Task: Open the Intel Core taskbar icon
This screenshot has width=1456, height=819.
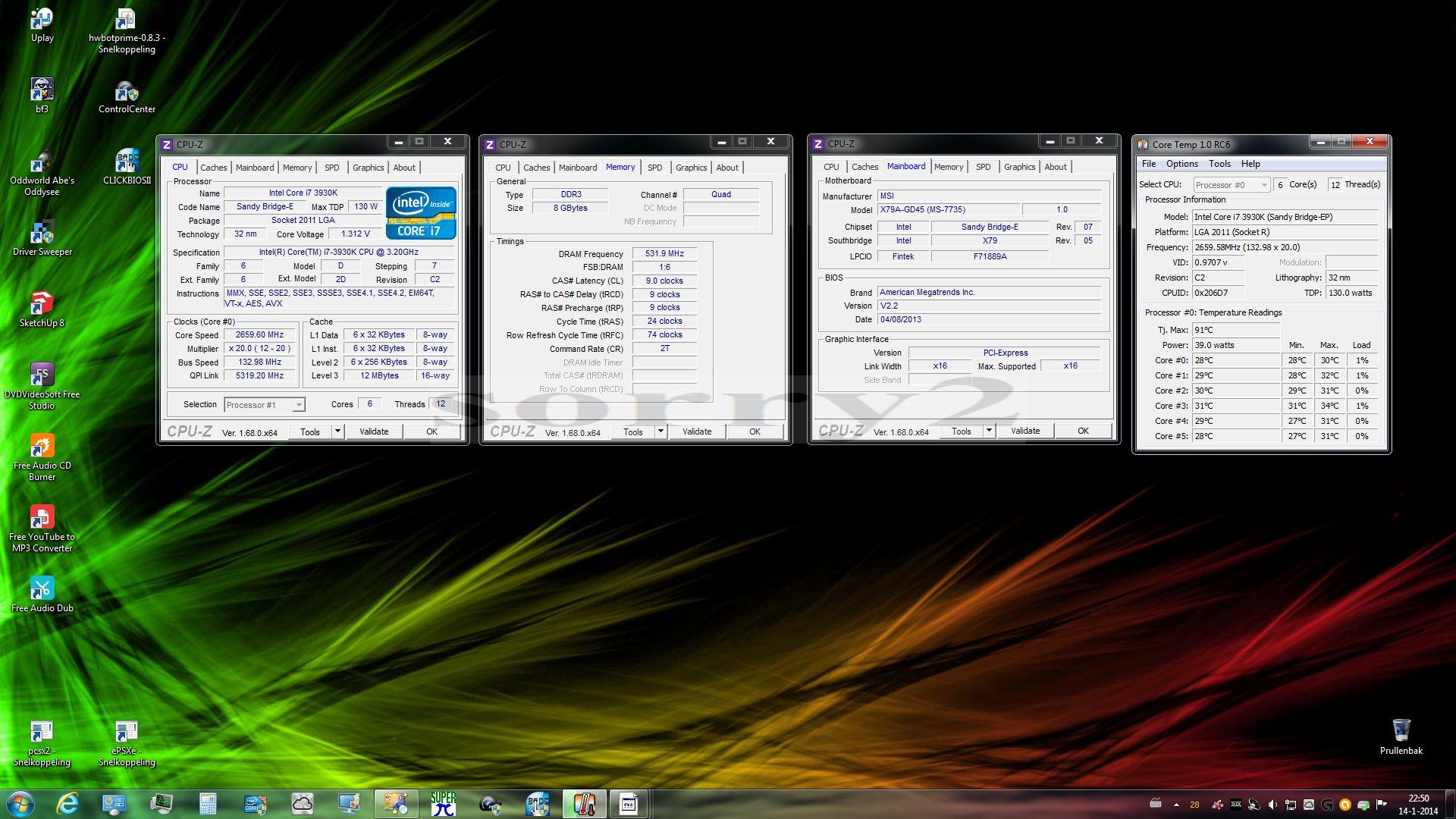Action: click(x=255, y=804)
